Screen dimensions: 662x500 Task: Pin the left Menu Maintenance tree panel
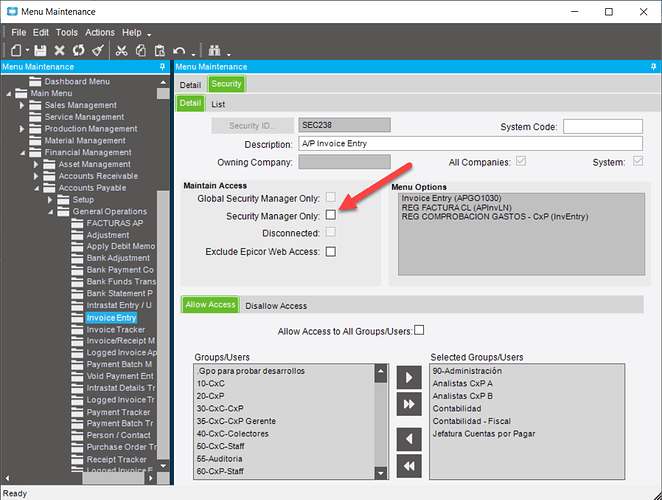coord(163,67)
